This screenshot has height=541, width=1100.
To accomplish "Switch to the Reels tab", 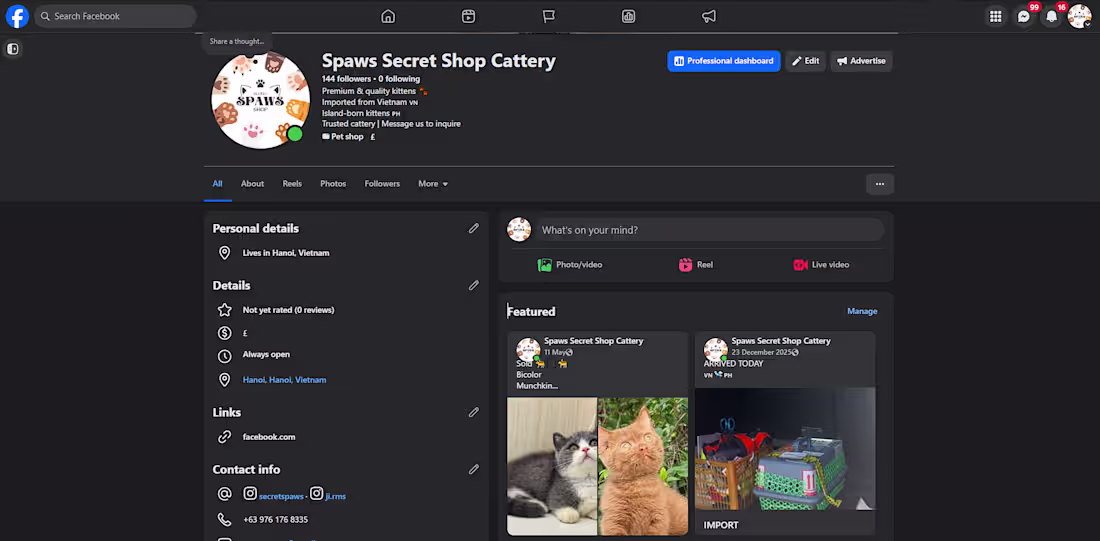I will [292, 184].
